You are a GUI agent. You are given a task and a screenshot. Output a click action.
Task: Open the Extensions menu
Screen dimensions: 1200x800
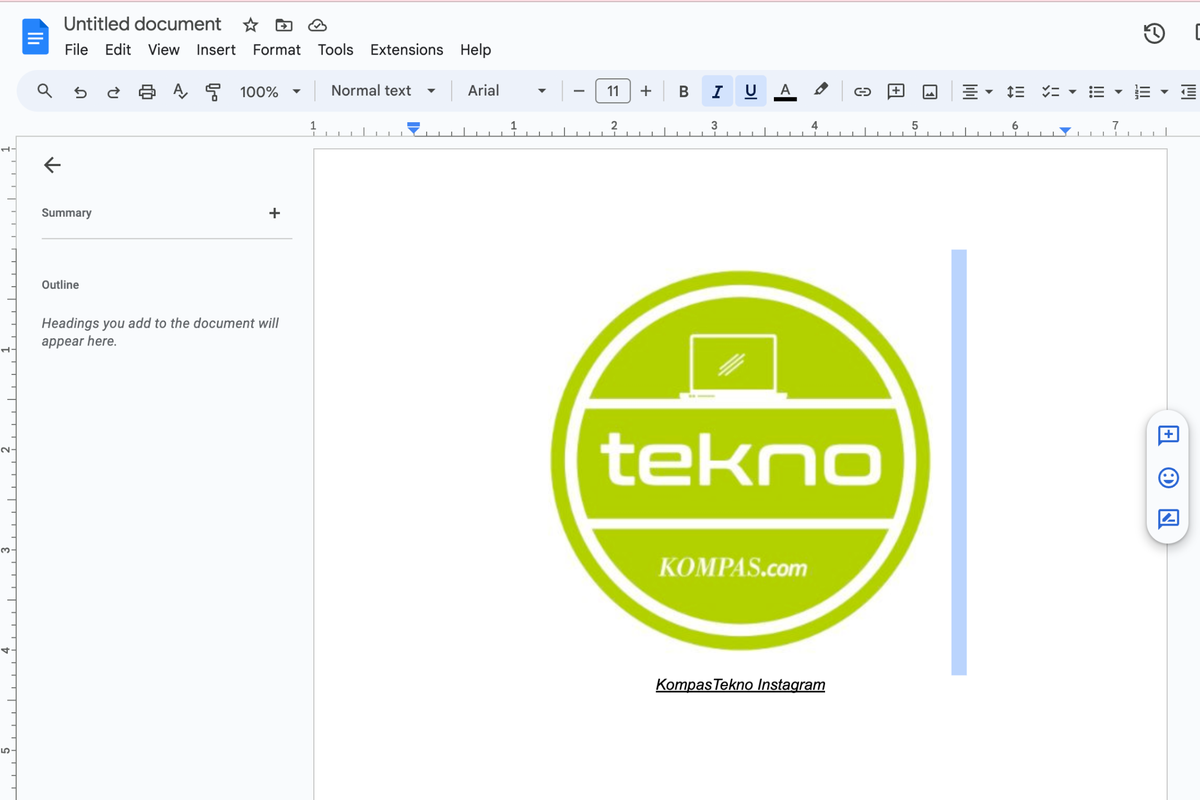406,50
